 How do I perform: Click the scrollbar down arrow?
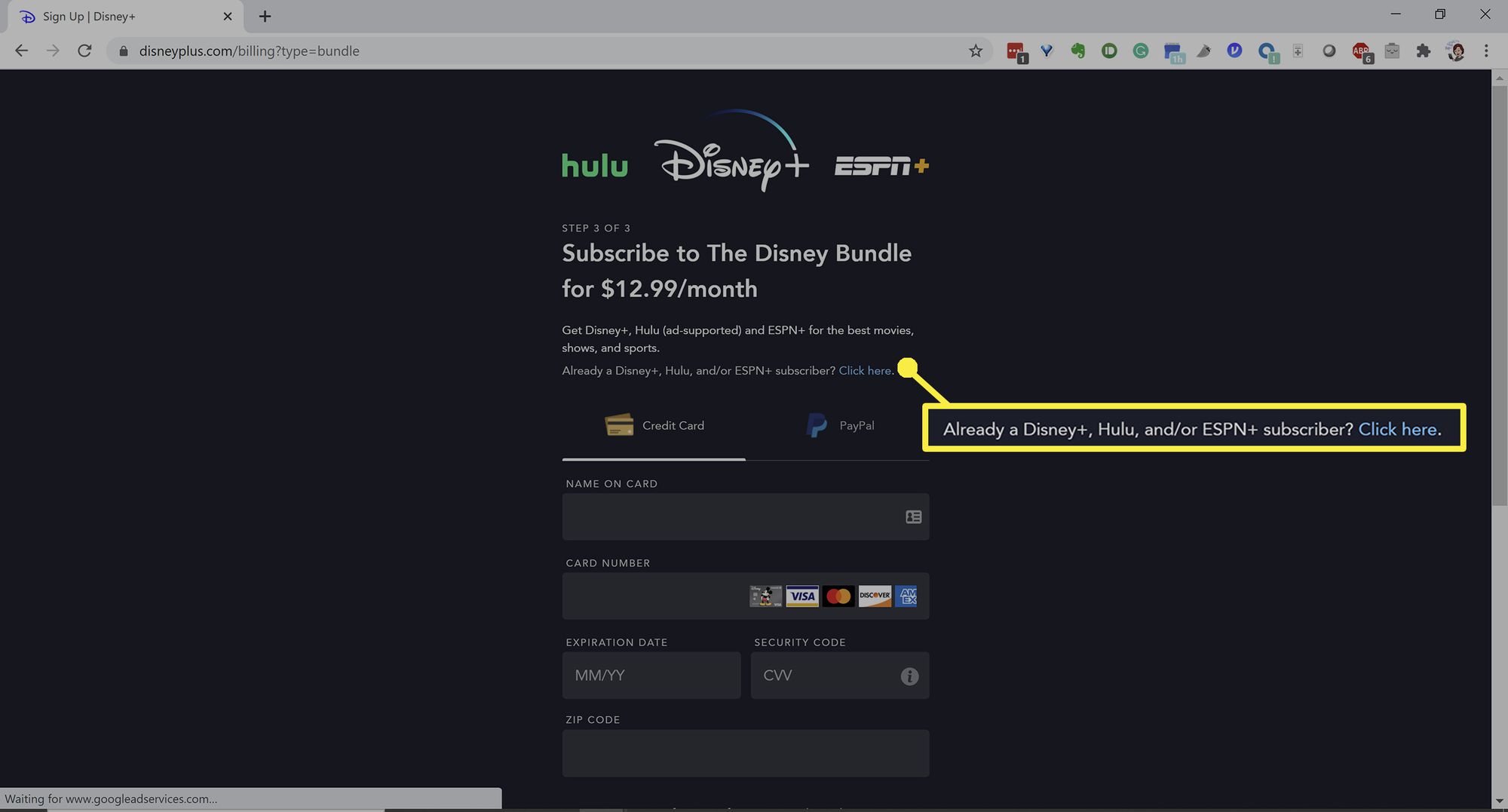(1500, 801)
